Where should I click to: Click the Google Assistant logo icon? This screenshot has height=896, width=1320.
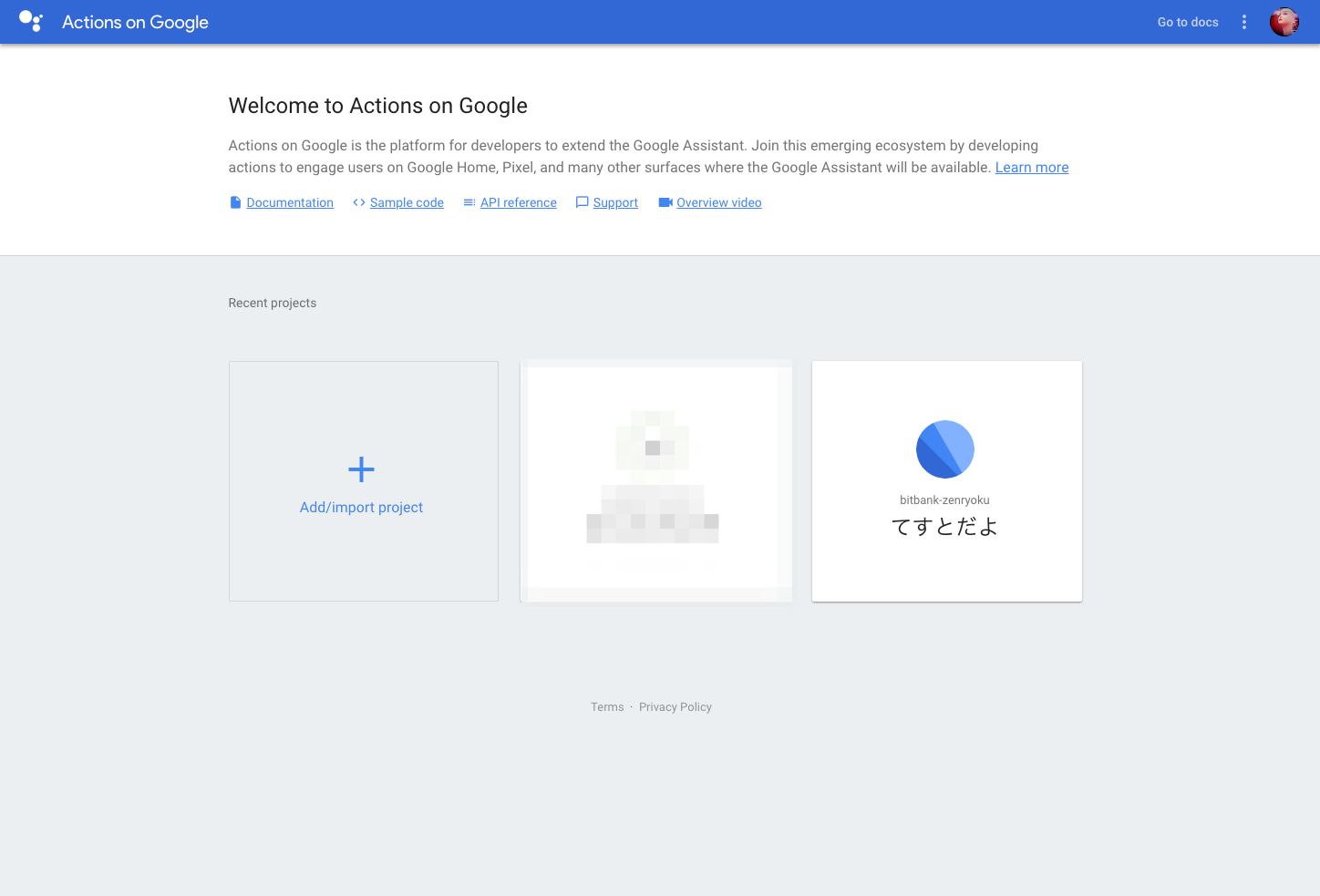point(31,22)
